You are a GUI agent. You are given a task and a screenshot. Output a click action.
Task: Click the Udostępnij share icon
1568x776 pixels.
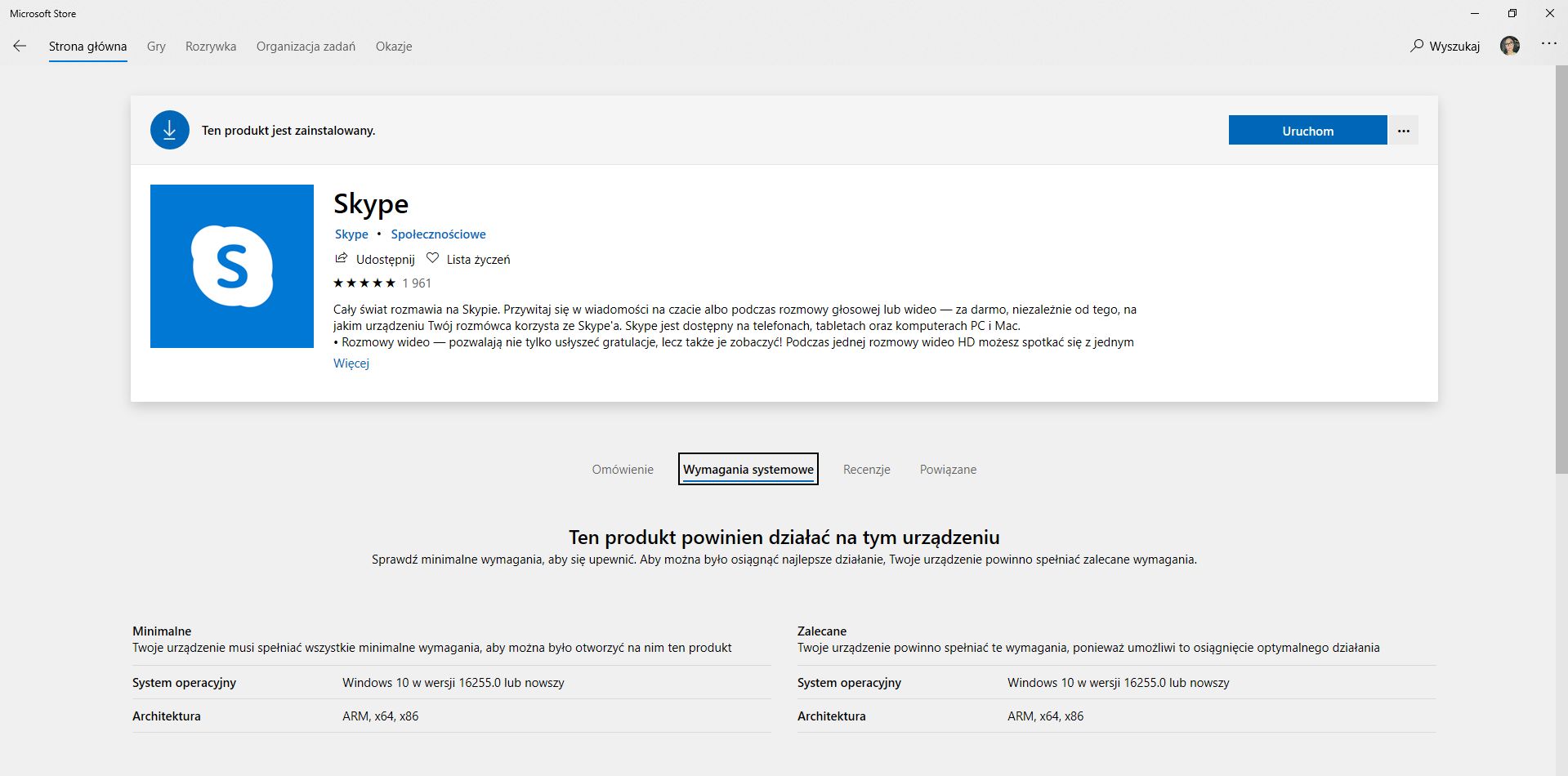pyautogui.click(x=342, y=259)
